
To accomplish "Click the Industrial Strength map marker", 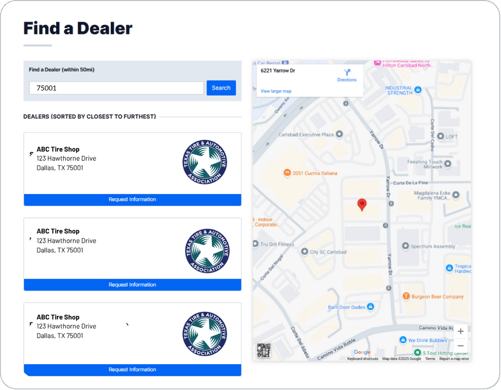I will [x=418, y=89].
